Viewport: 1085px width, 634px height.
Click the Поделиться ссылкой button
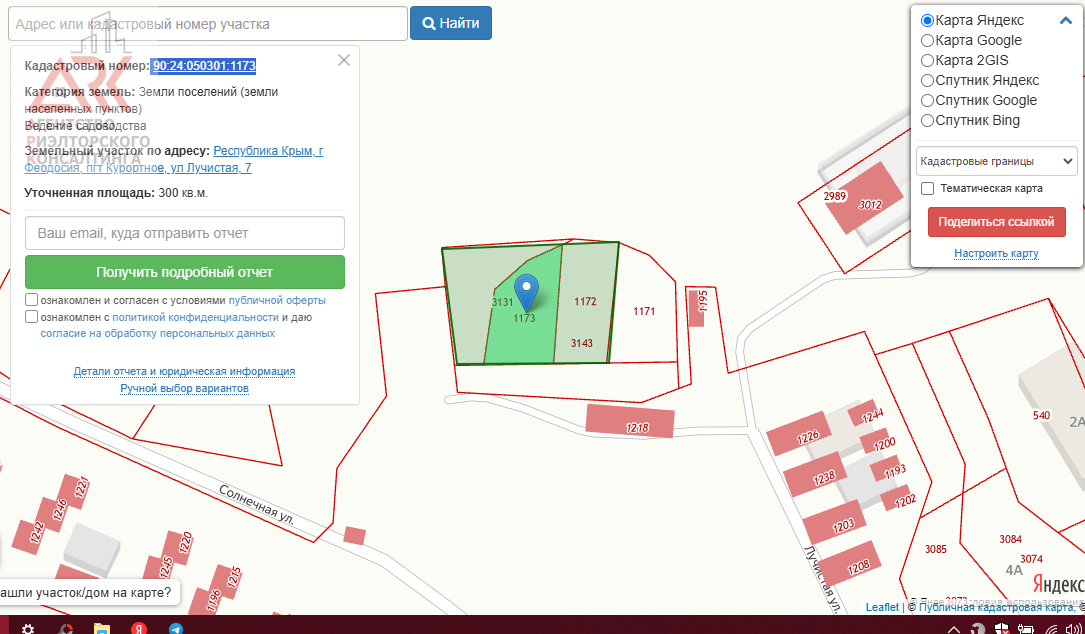(x=996, y=222)
